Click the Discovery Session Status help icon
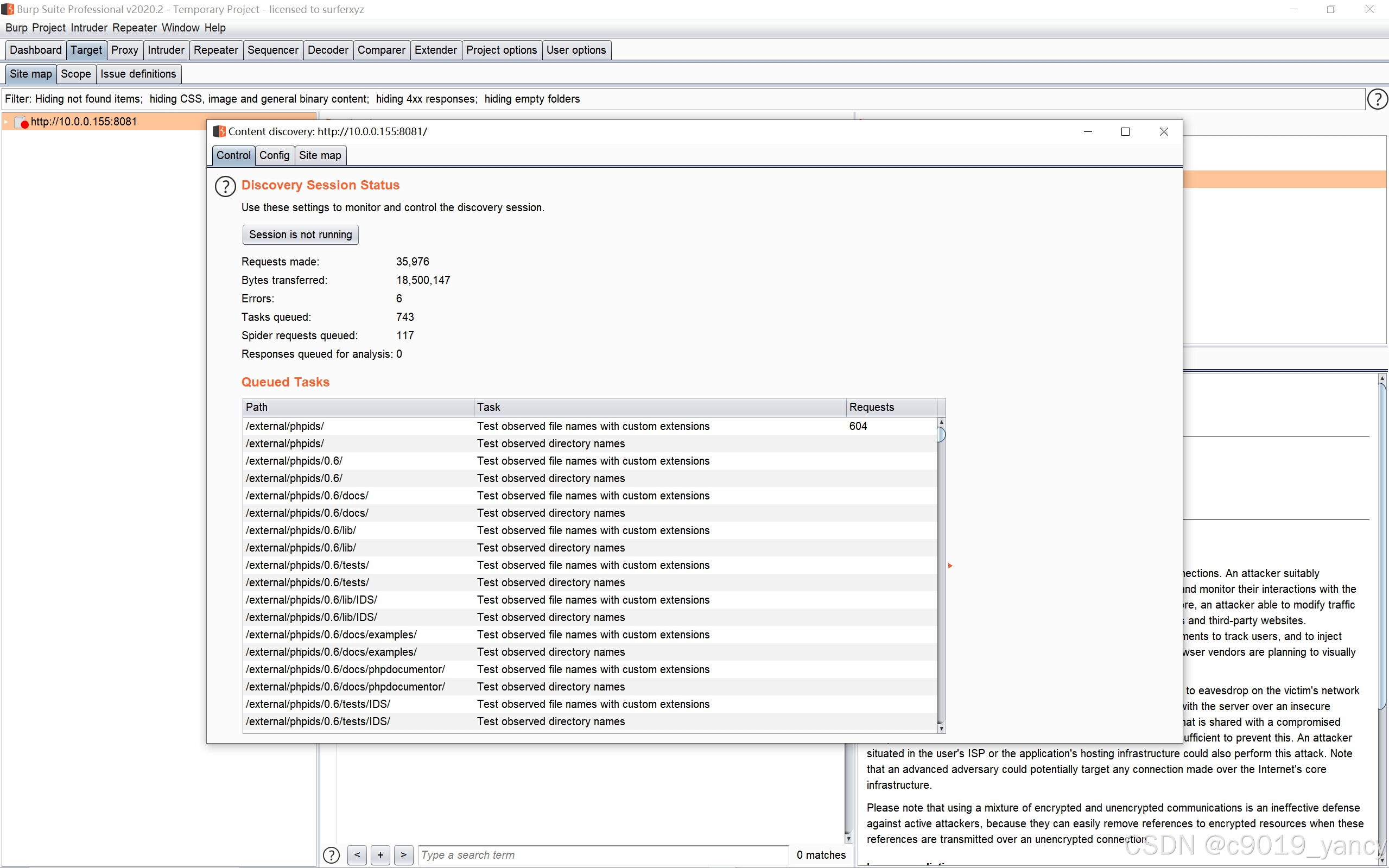Image resolution: width=1389 pixels, height=868 pixels. coord(225,186)
